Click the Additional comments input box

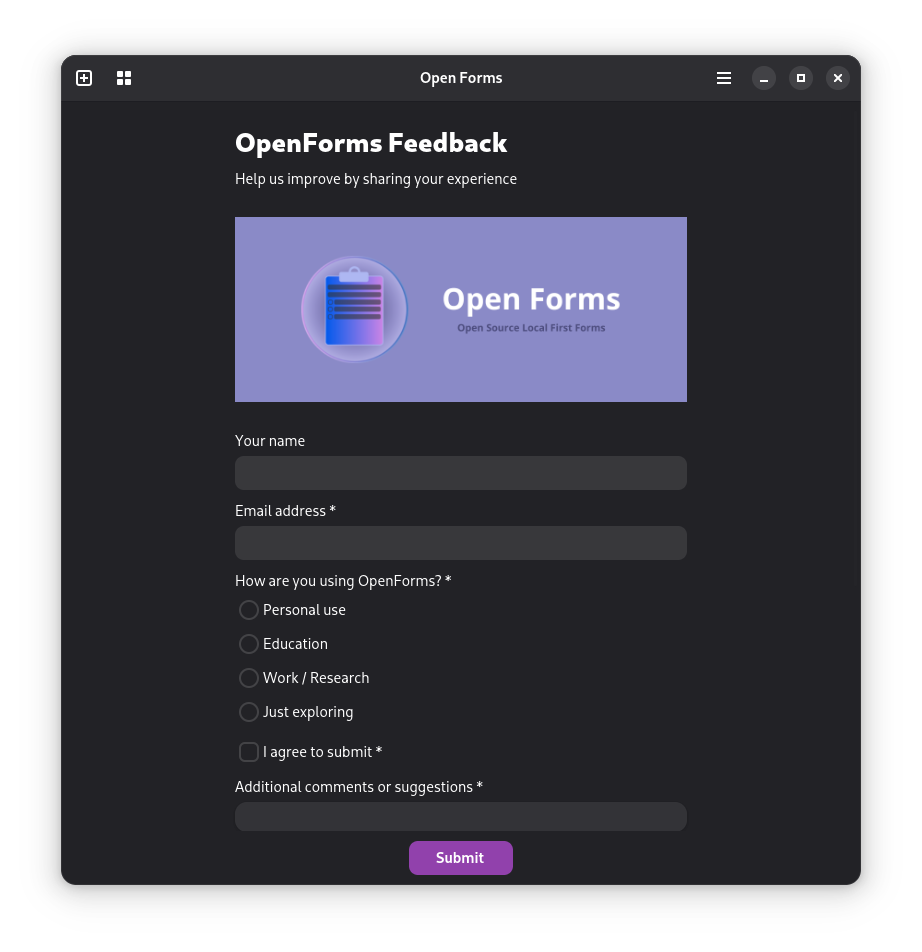point(460,817)
